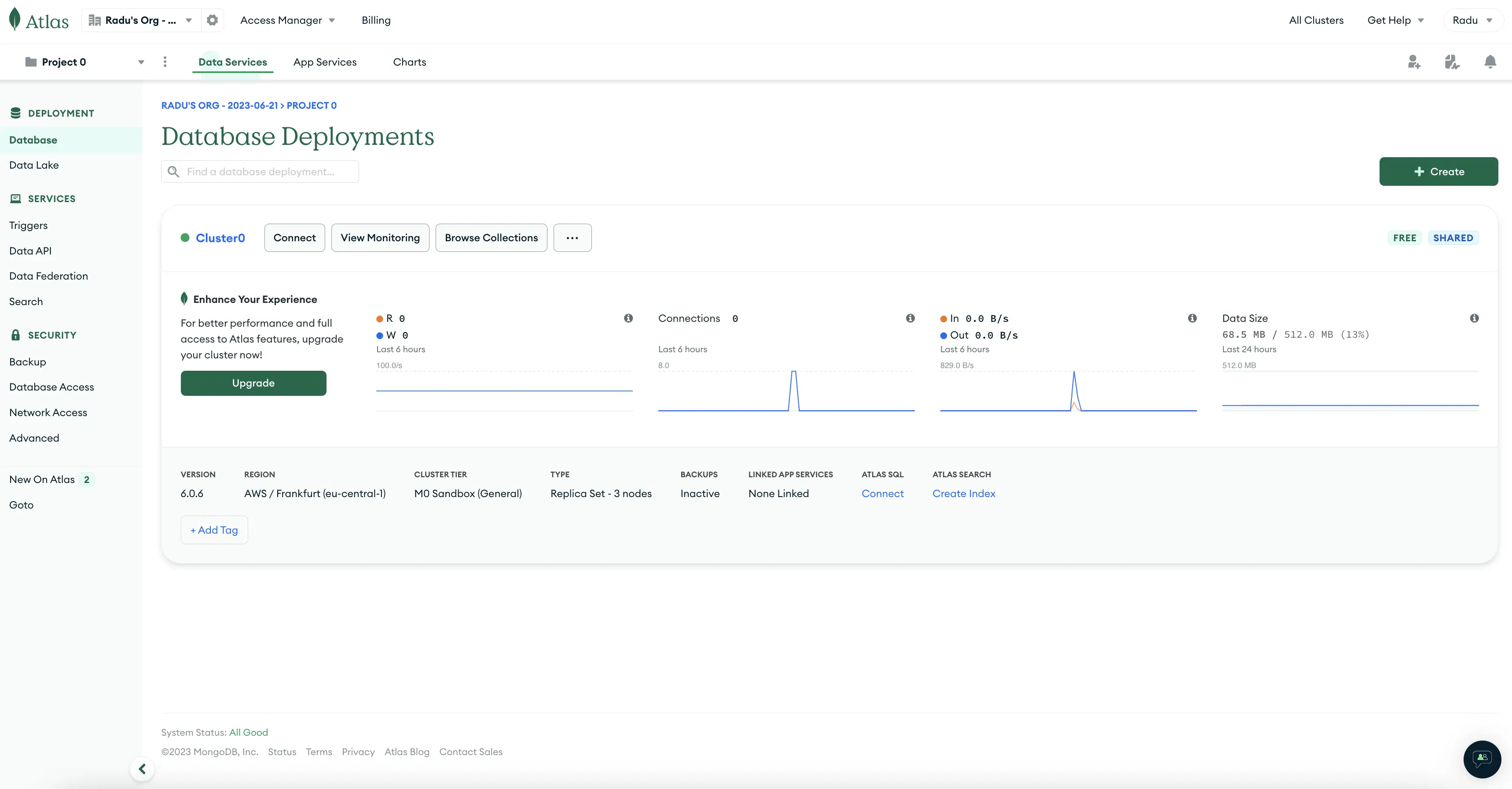Click info icon for network In/Out chart
The image size is (1512, 789).
1192,318
